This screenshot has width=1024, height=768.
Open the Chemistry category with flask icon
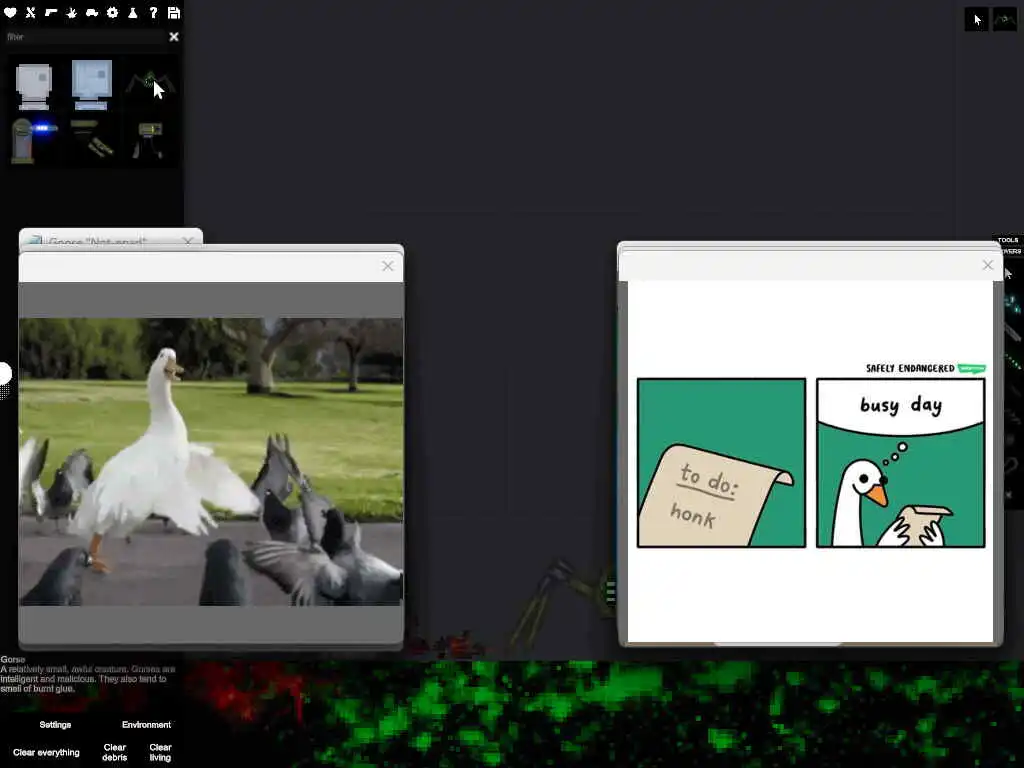[x=133, y=12]
